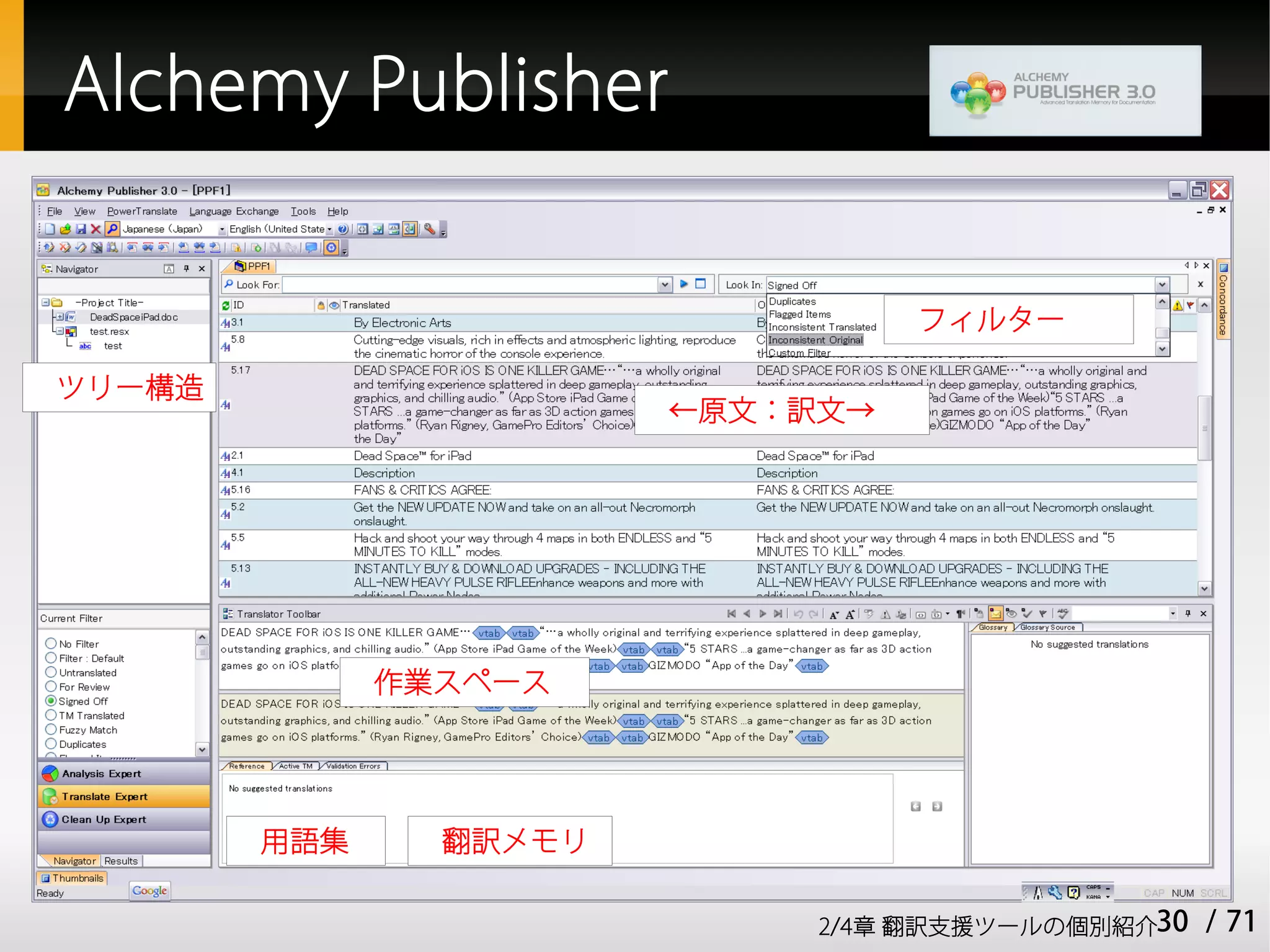Switch to the Glossary Source tab

click(x=1047, y=628)
